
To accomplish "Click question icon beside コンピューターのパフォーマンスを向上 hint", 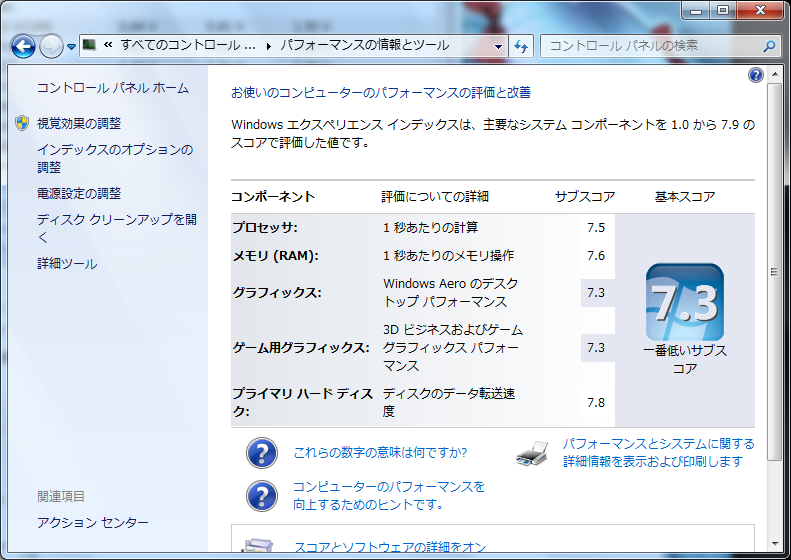I will (261, 495).
